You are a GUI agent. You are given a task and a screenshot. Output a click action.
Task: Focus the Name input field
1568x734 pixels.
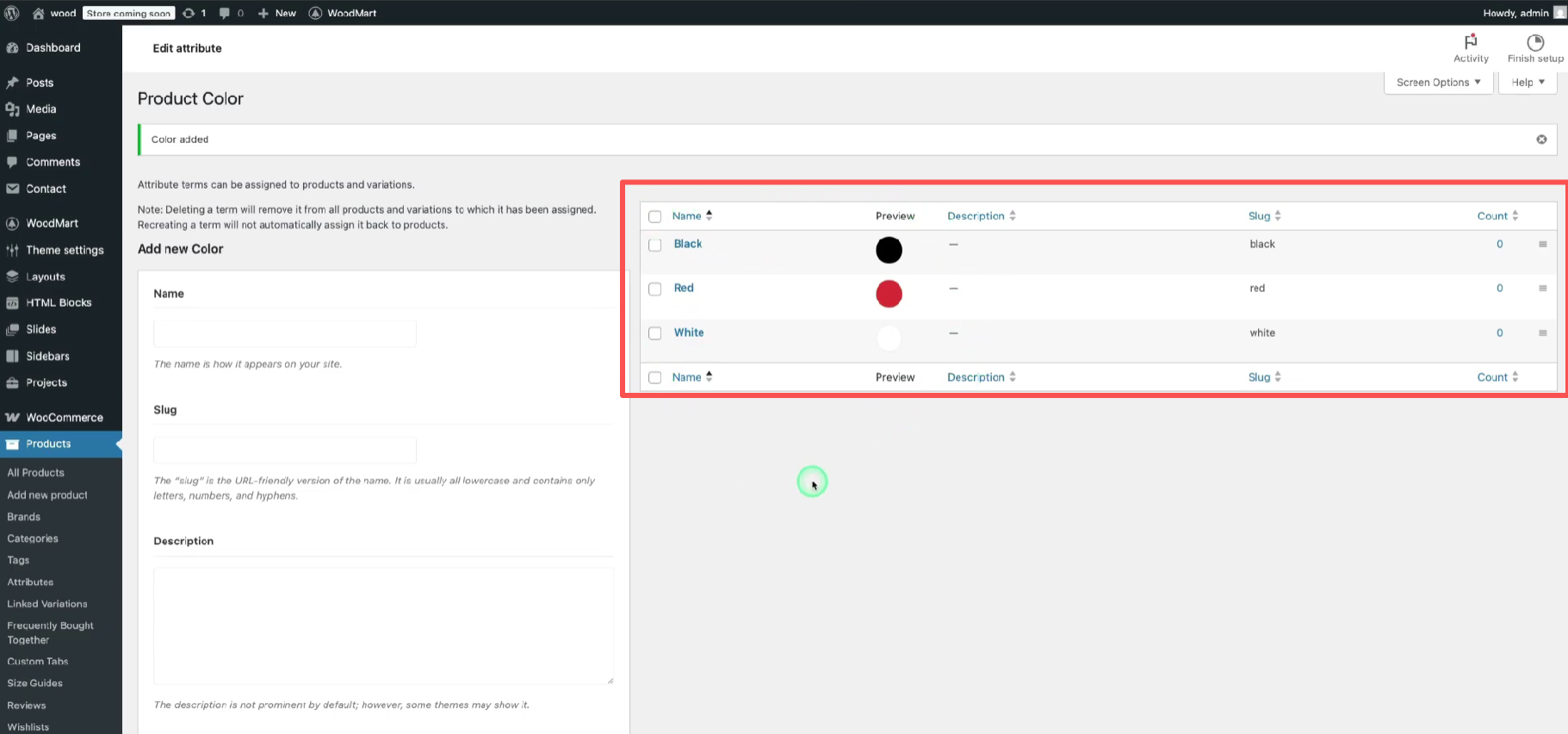tap(285, 333)
